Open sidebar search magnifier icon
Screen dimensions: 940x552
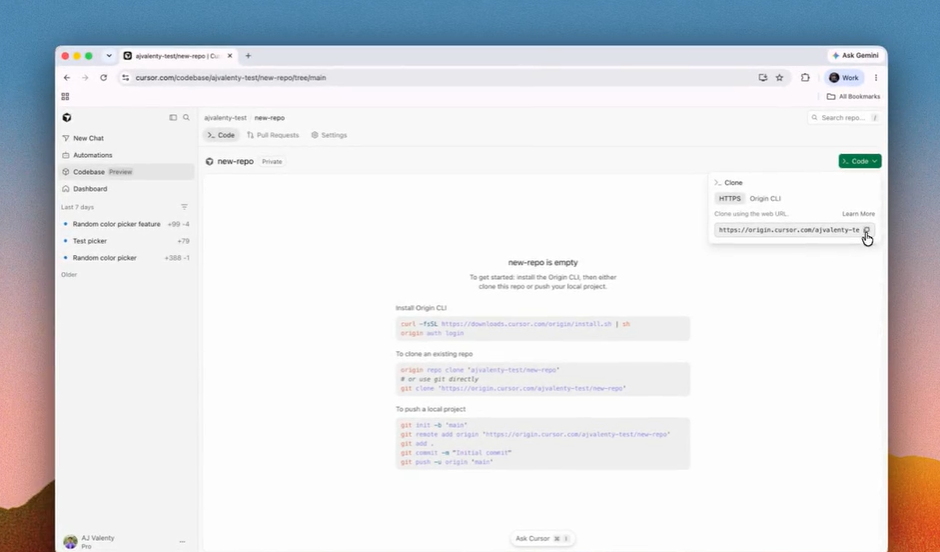coord(186,117)
